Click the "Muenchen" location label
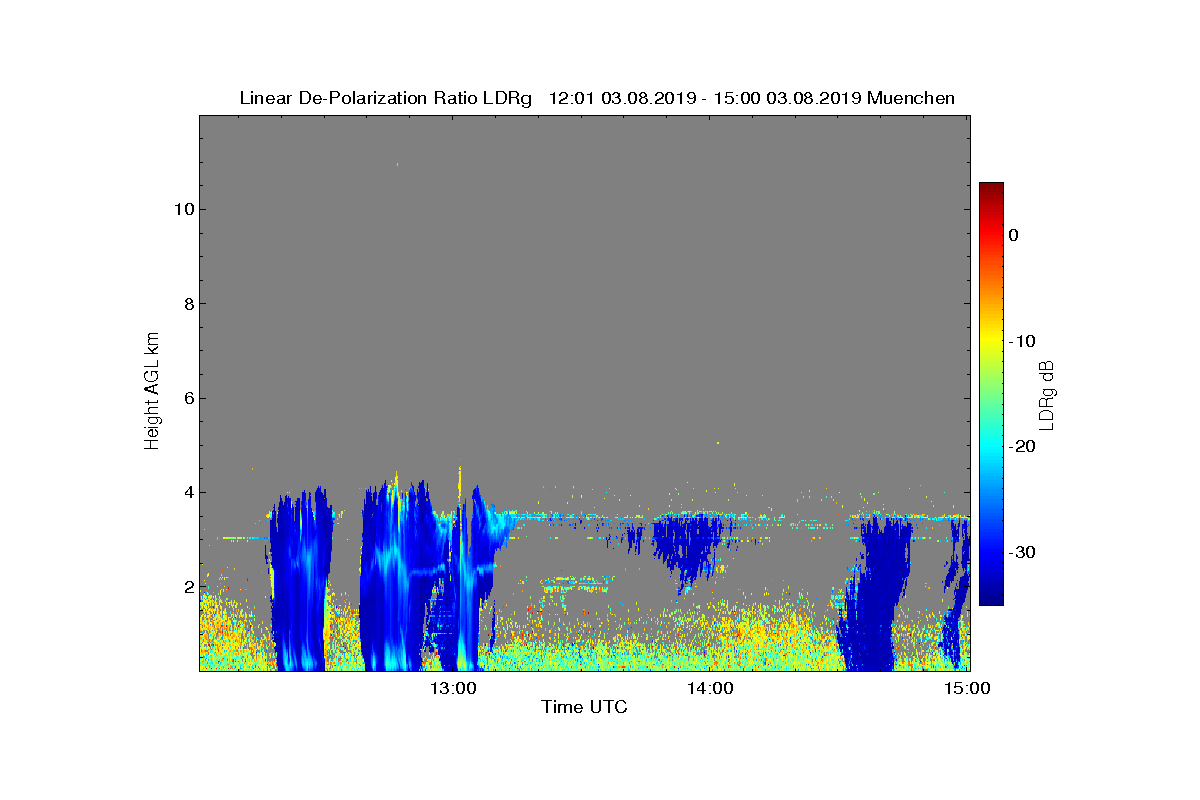This screenshot has width=1200, height=800. (911, 98)
